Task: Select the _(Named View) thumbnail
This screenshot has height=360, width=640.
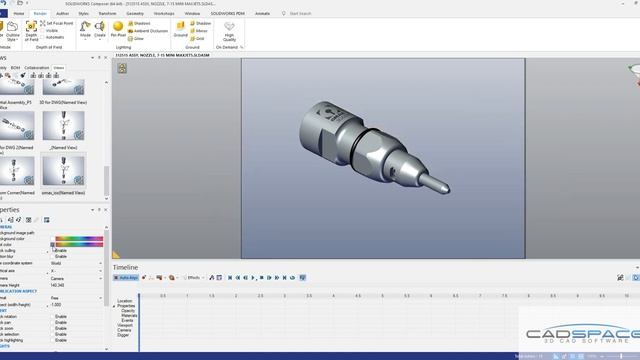Action: 63,126
